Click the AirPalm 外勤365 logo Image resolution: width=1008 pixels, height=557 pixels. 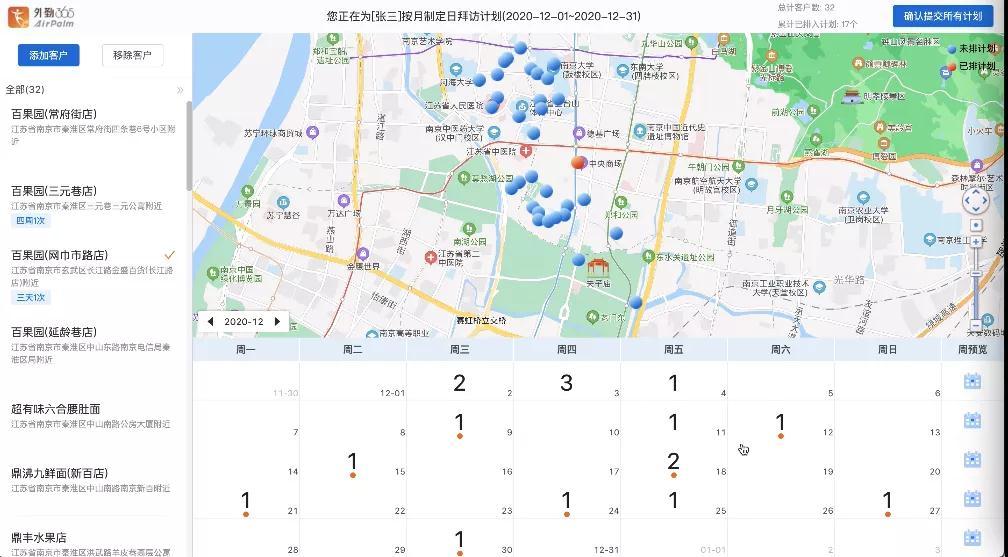pos(39,17)
